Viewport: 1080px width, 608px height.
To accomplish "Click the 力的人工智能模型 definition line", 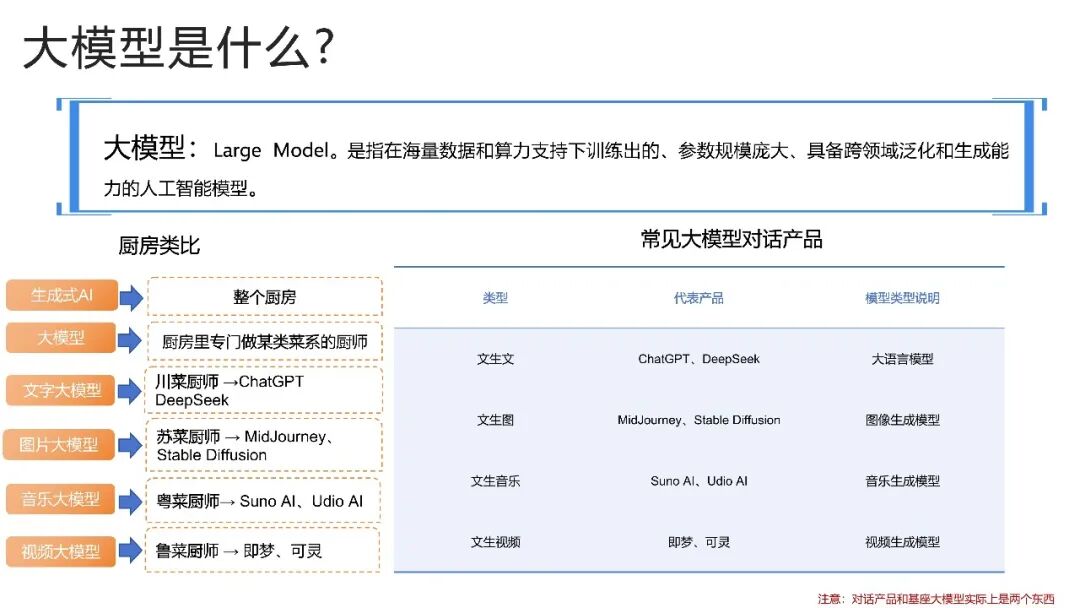I will tap(181, 188).
